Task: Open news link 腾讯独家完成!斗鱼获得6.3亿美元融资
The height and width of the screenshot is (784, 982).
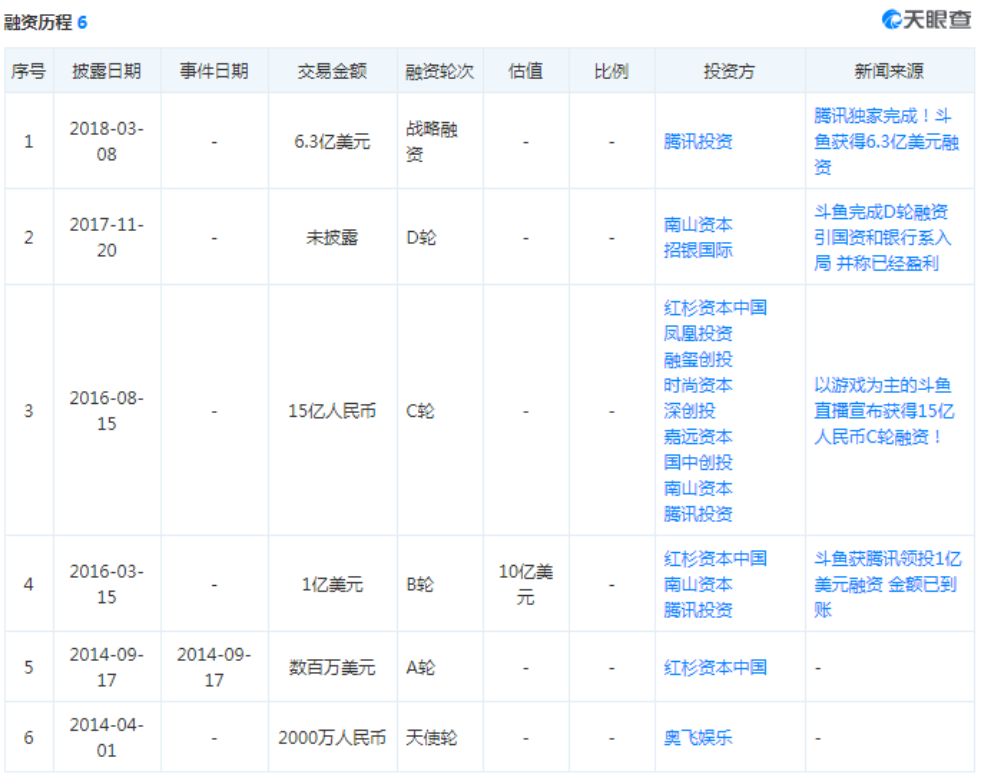Action: (886, 142)
